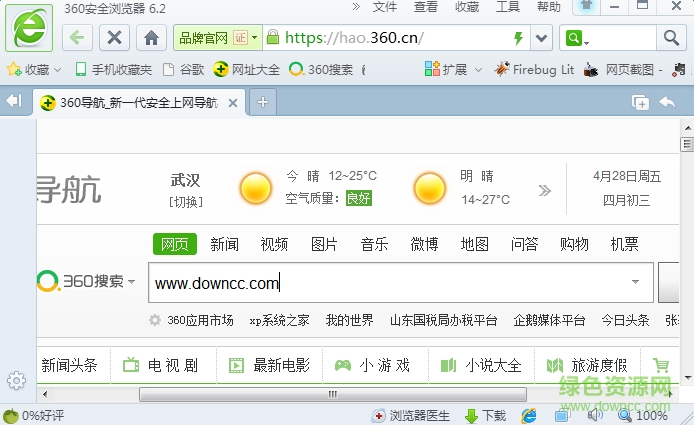Restore closed tab with undo arrow
The width and height of the screenshot is (694, 425).
point(667,102)
